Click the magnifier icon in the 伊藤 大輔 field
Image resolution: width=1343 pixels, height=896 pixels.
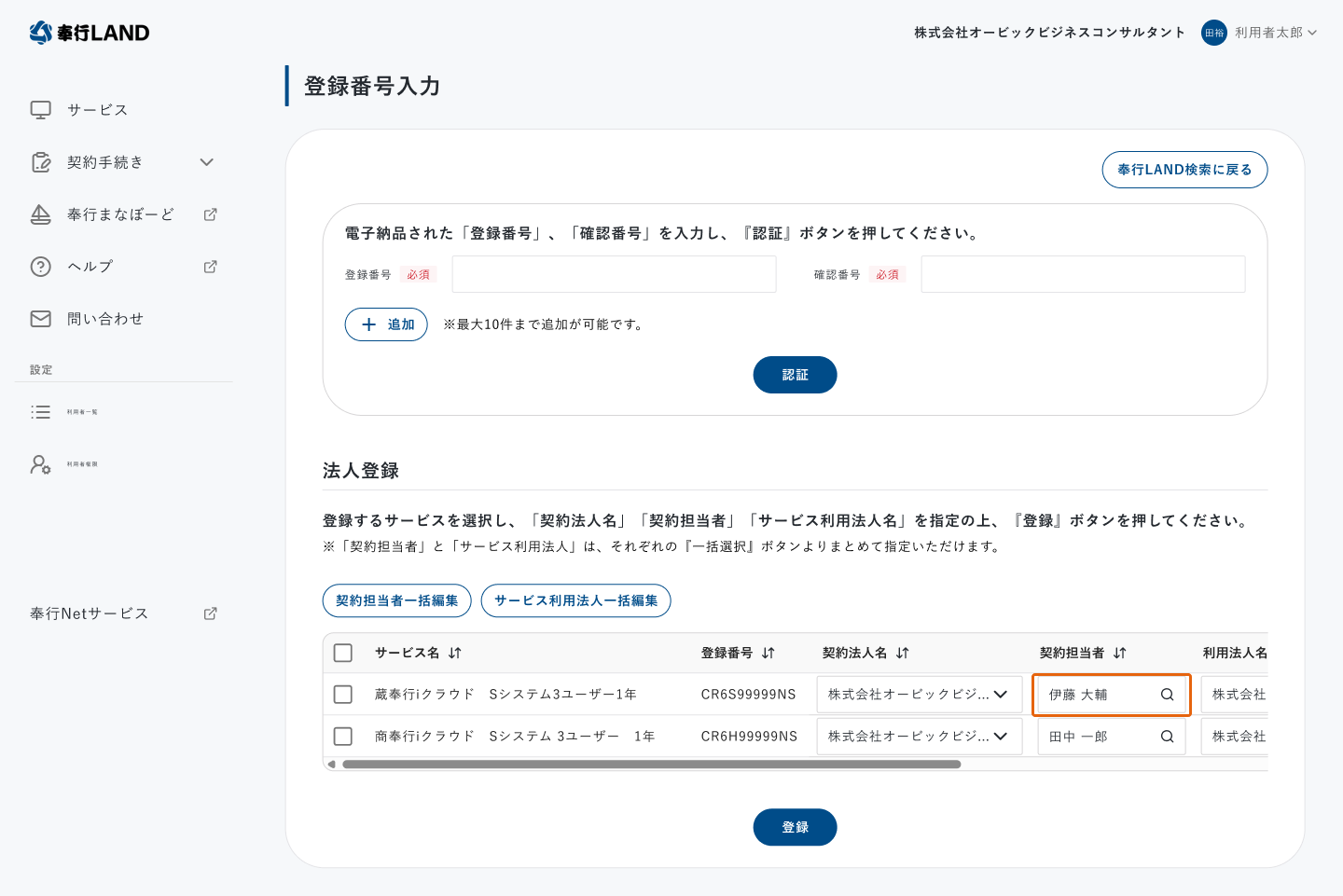point(1167,694)
